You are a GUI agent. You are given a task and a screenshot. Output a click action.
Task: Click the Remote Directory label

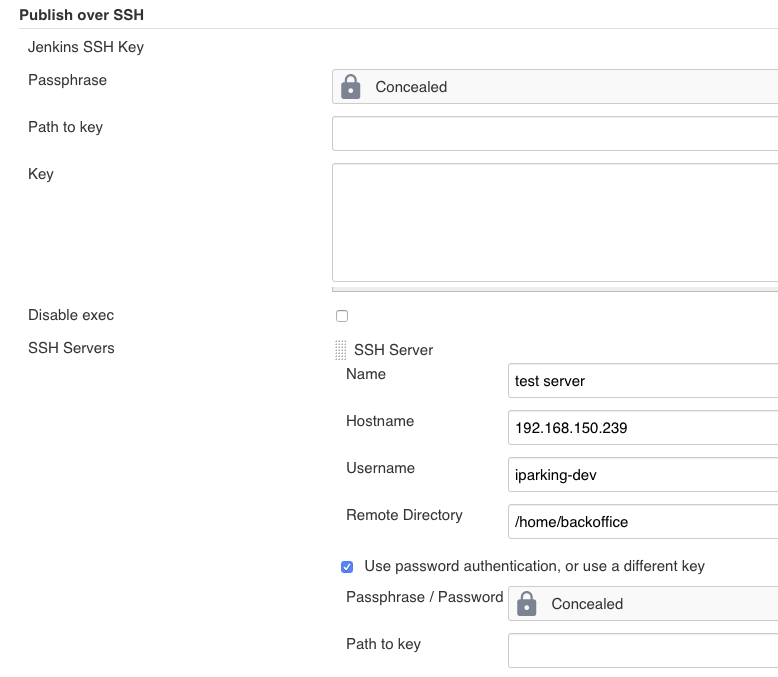point(404,515)
